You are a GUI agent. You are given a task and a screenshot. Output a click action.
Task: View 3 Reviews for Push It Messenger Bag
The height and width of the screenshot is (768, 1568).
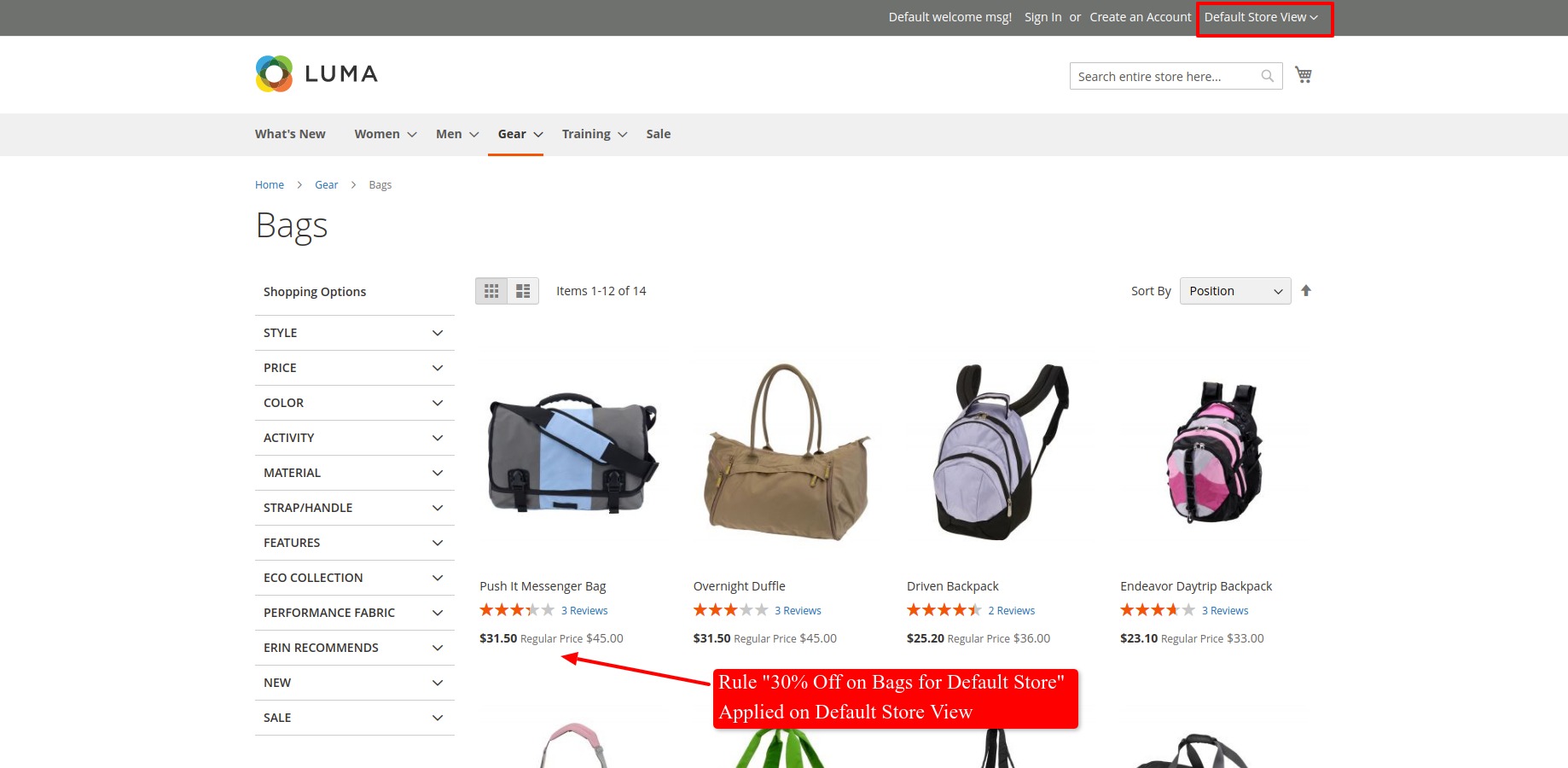coord(584,611)
